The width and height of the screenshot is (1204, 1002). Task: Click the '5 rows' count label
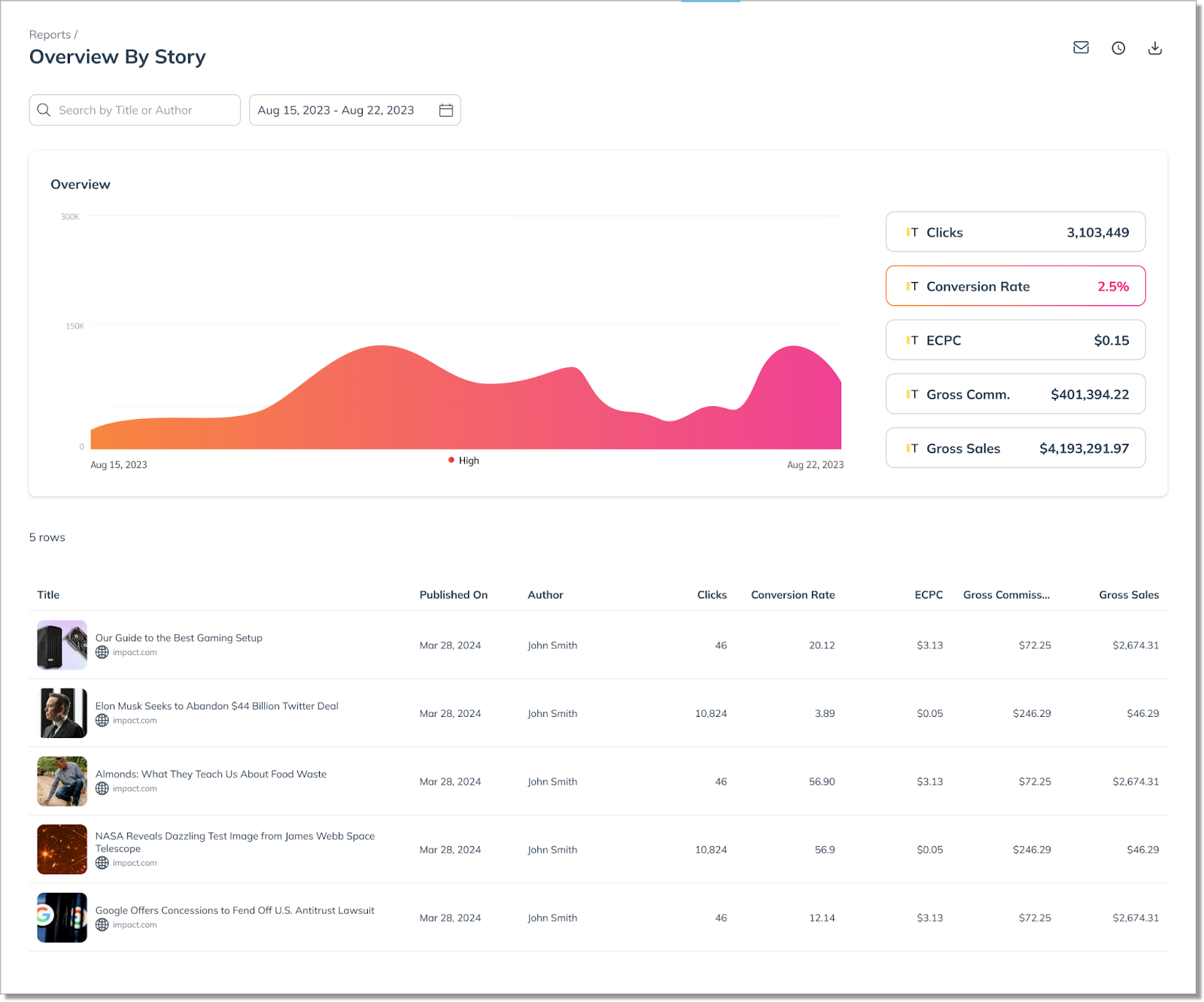(x=47, y=537)
